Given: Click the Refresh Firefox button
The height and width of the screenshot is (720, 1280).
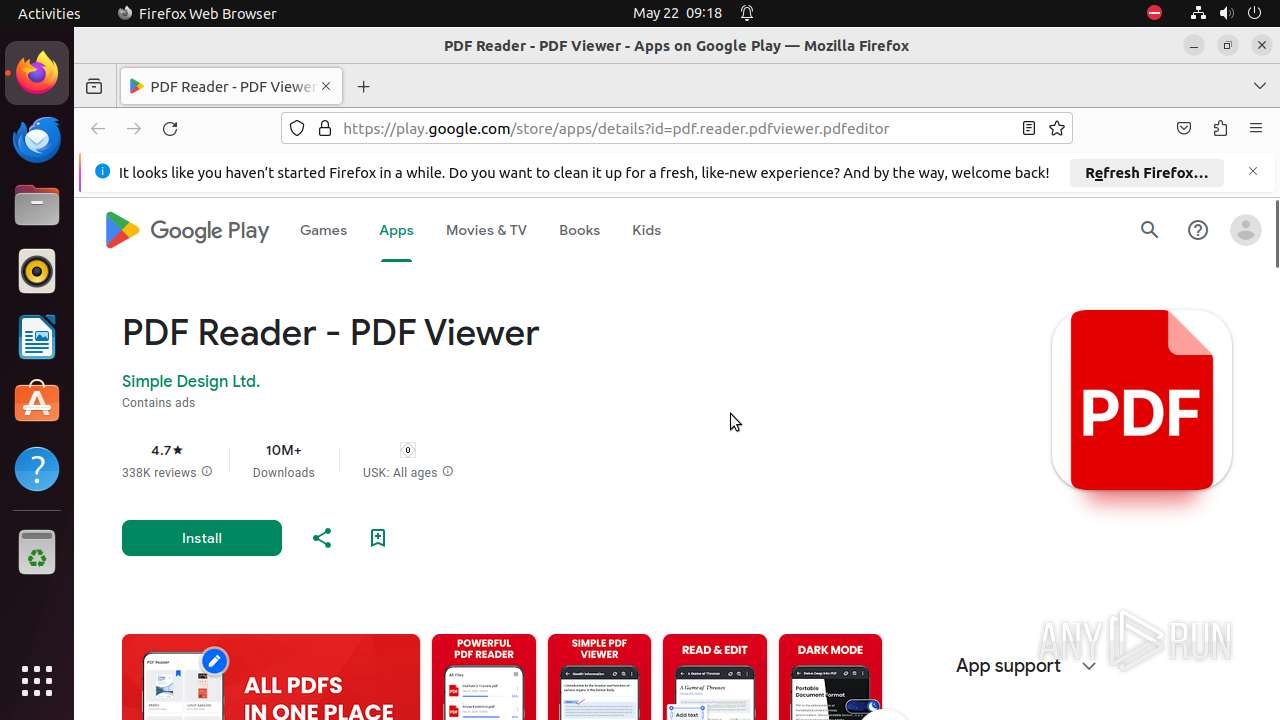Looking at the screenshot, I should (x=1147, y=173).
